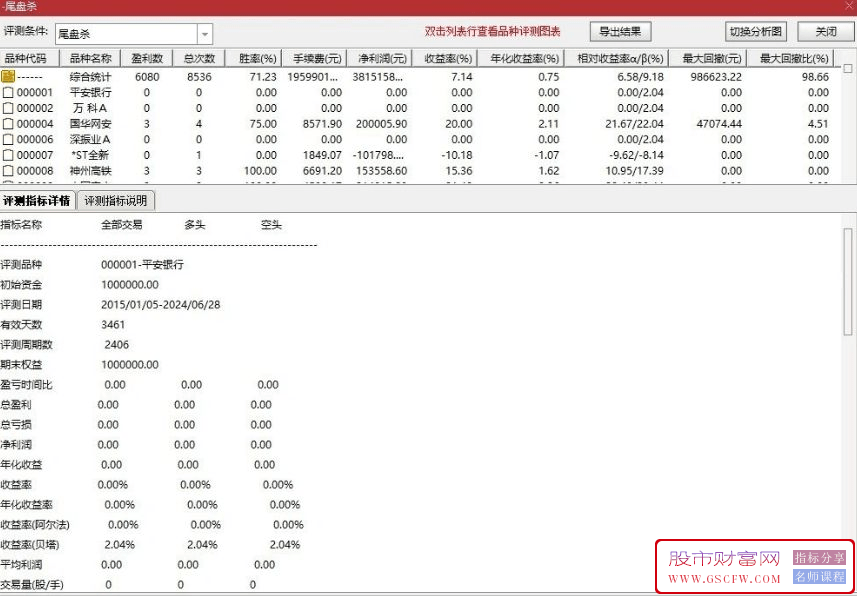Viewport: 857px width, 596px height.
Task: Open the 评测条件 dropdown arrow
Action: click(x=205, y=34)
